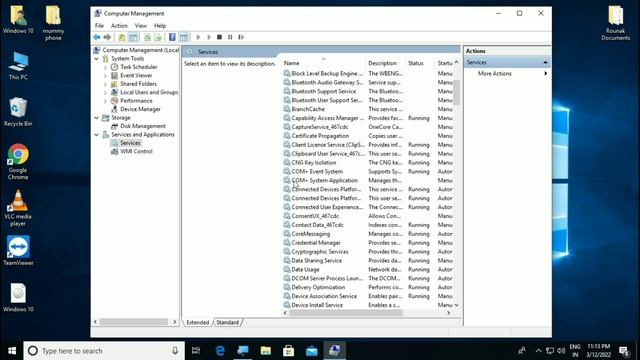This screenshot has width=640, height=360.
Task: Collapse the Storage node
Action: (97, 118)
